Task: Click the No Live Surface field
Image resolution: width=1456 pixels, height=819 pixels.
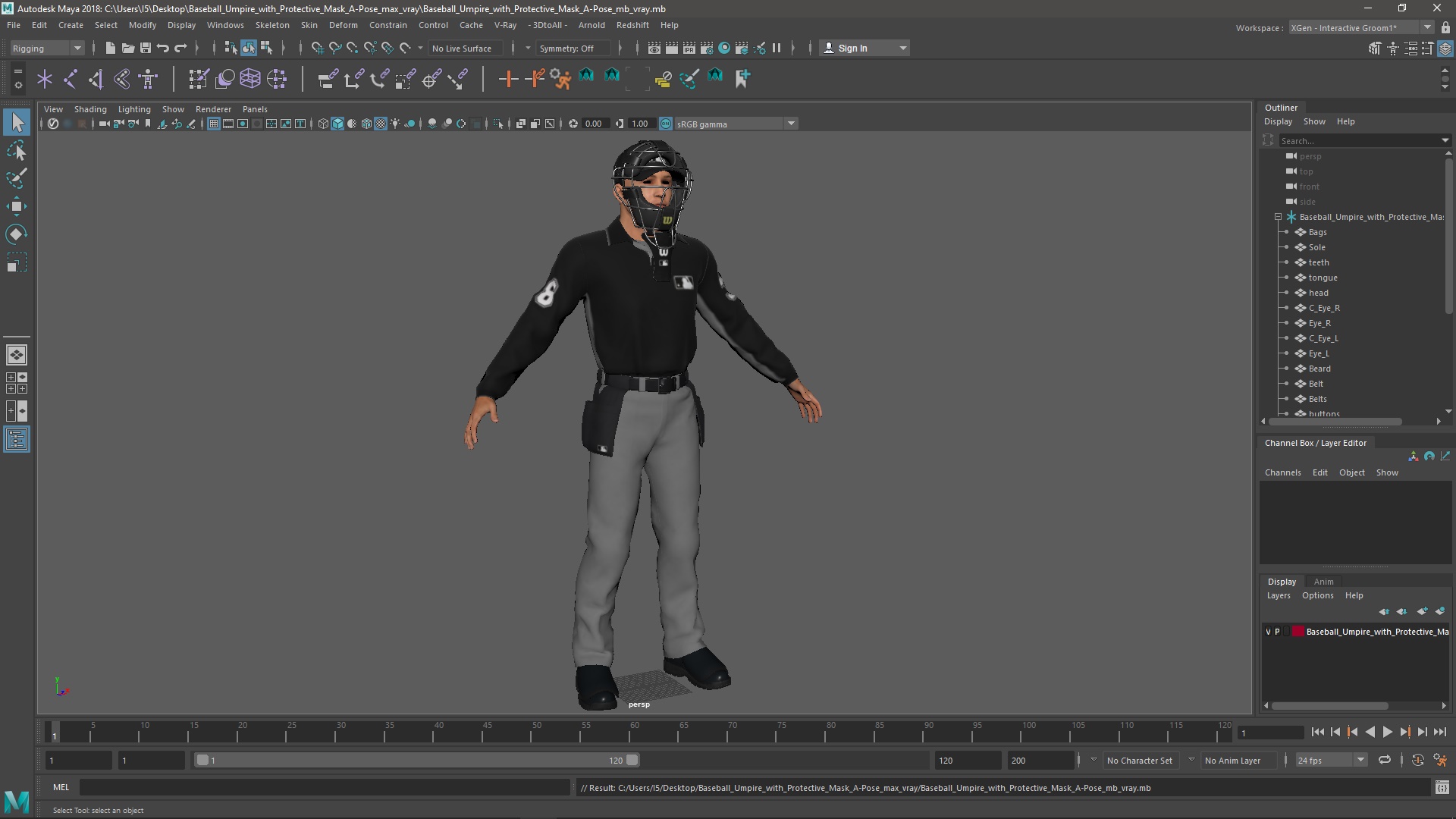Action: point(464,48)
